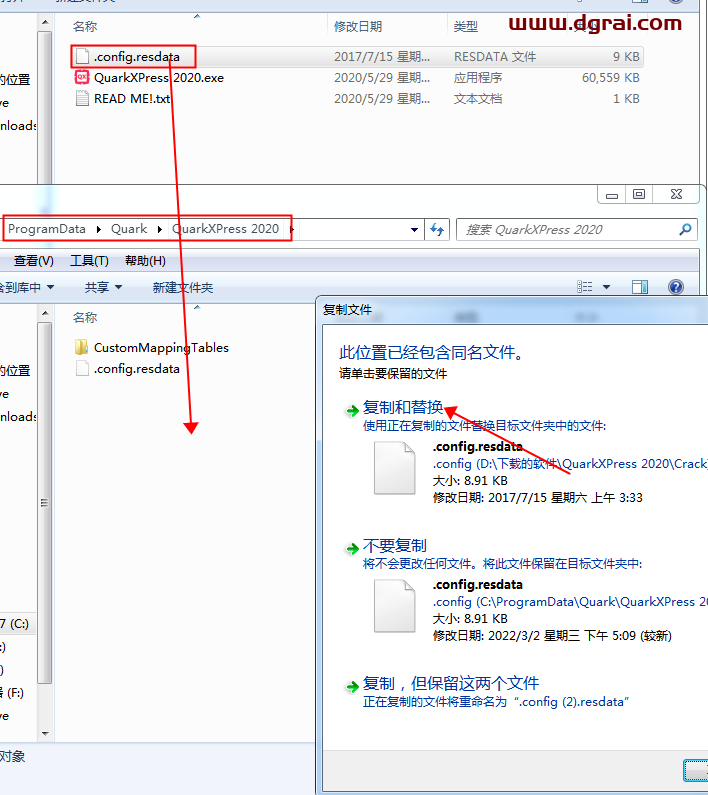Click green arrow beside 不要复制
The height and width of the screenshot is (795, 708).
click(352, 548)
